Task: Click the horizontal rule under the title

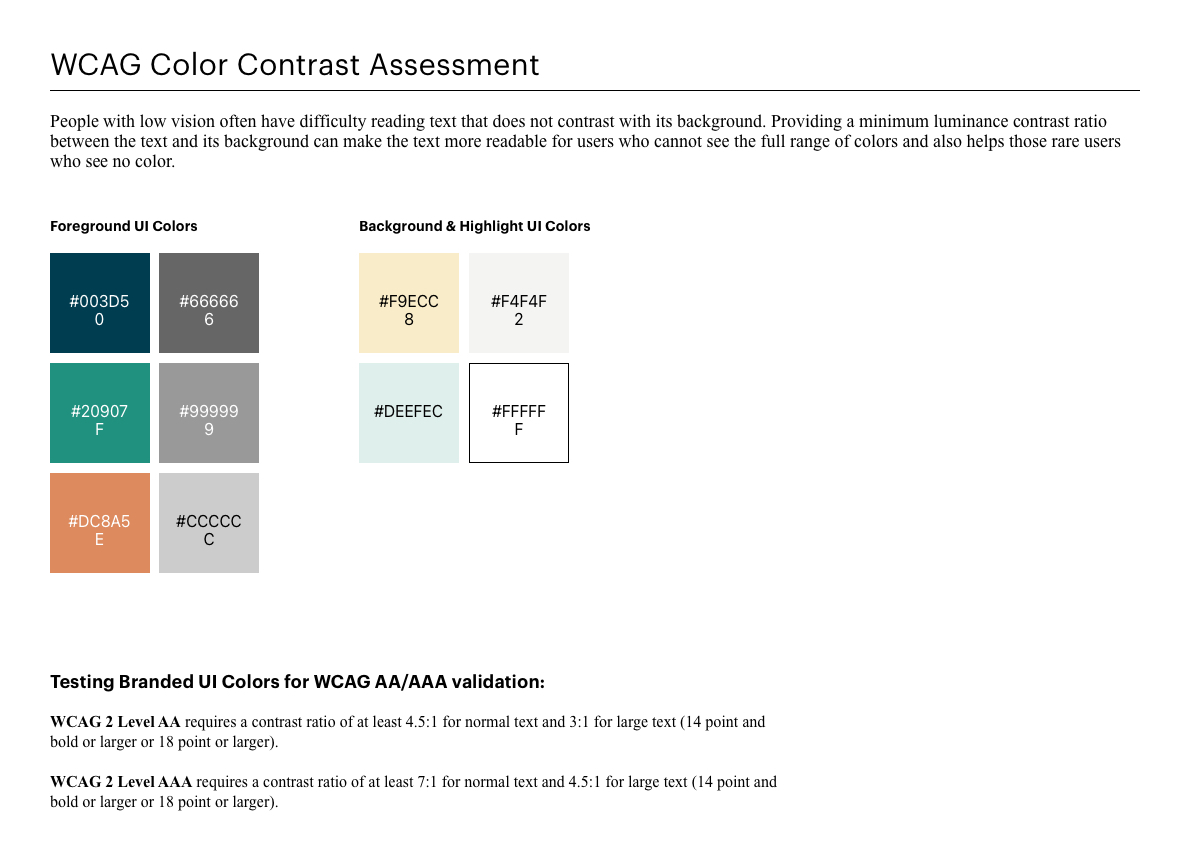Action: pyautogui.click(x=595, y=90)
